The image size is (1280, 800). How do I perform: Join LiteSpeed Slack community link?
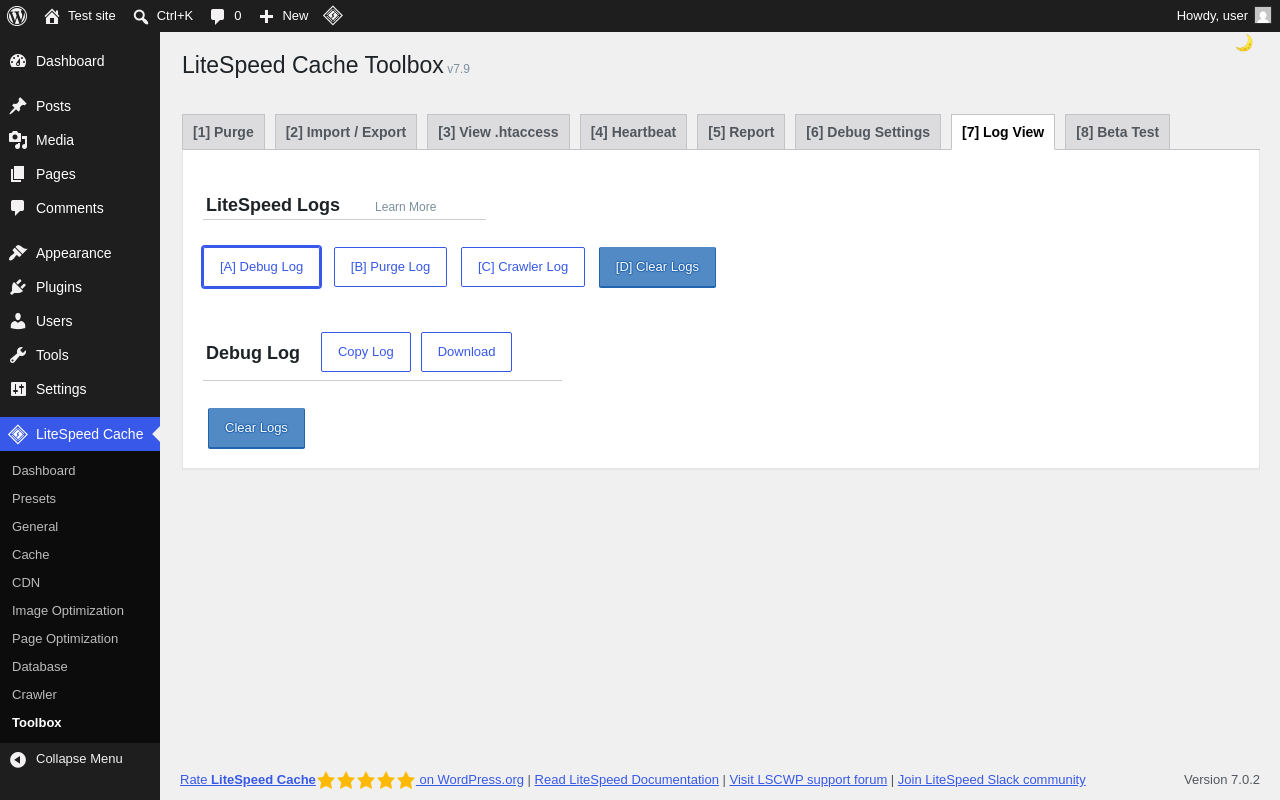pyautogui.click(x=991, y=780)
